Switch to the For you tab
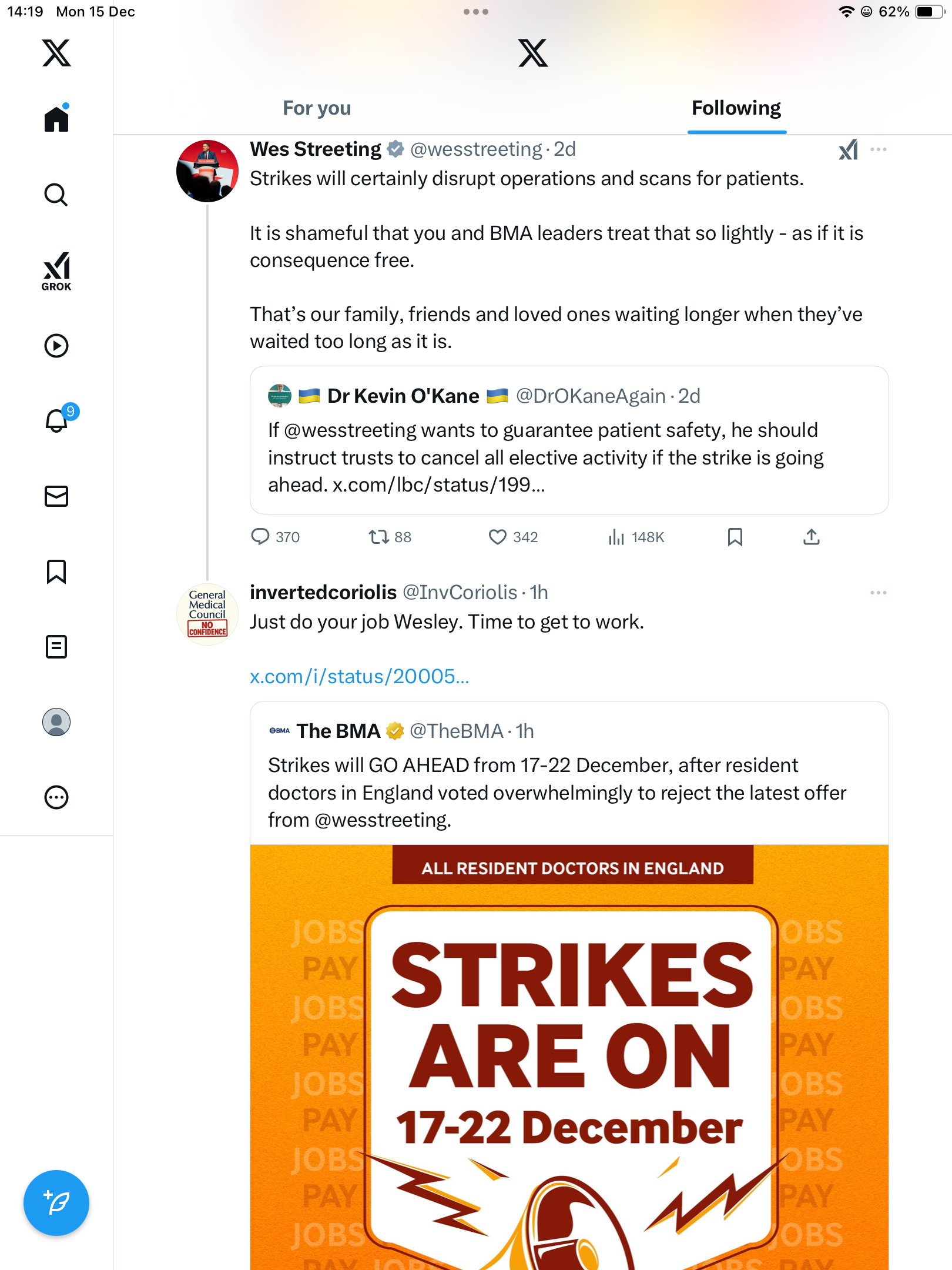Screen dimensions: 952x1270 317,108
